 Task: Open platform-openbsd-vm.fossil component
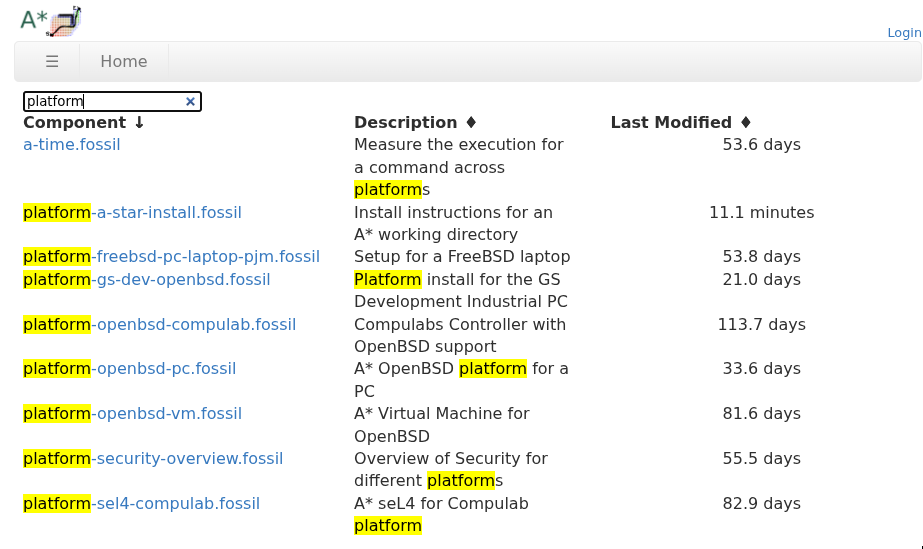[132, 414]
